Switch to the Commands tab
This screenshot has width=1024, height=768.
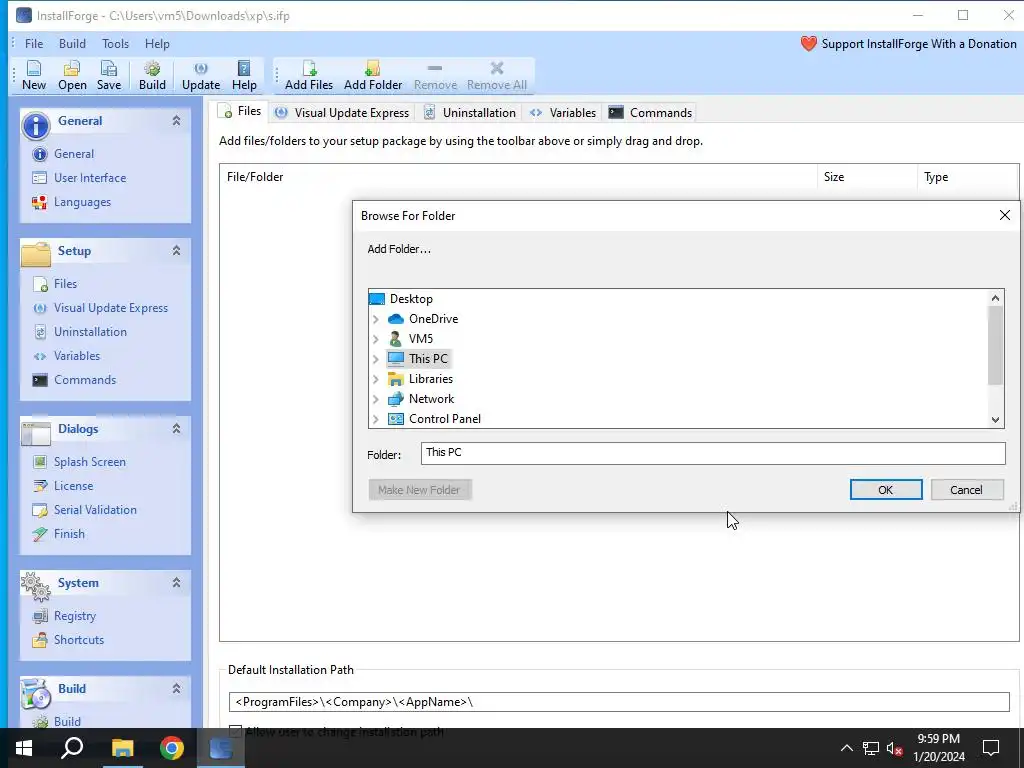(x=650, y=113)
